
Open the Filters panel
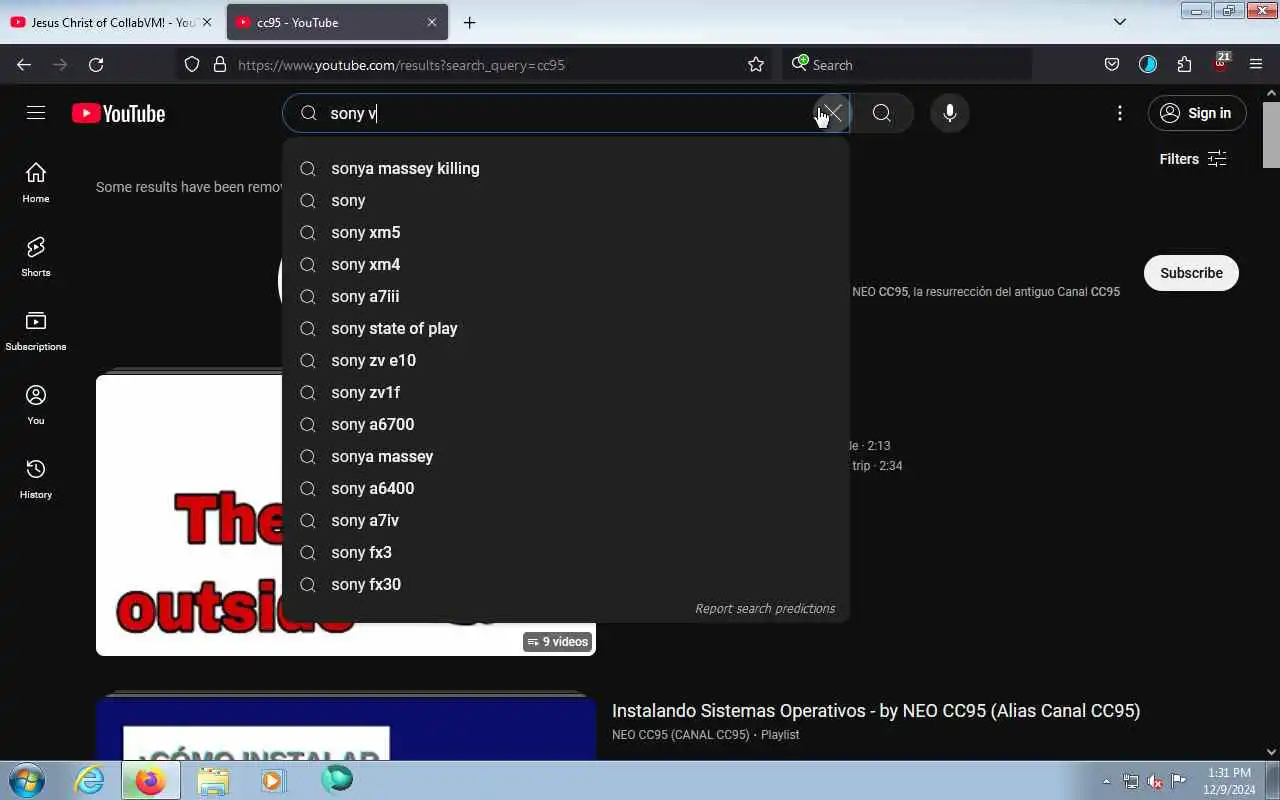[x=1192, y=159]
